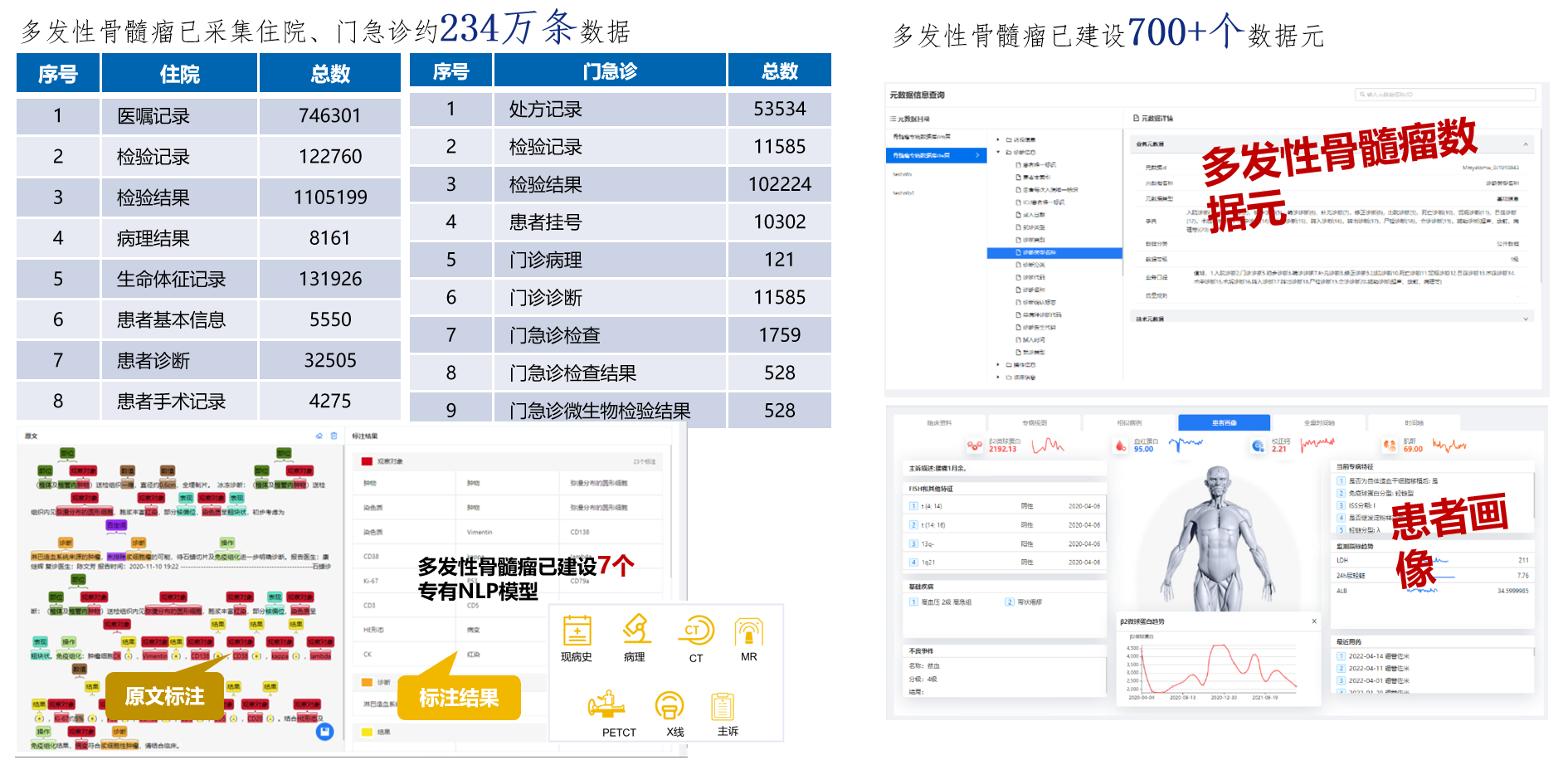Collapse the expanded folder in metadata tree

coord(998,152)
